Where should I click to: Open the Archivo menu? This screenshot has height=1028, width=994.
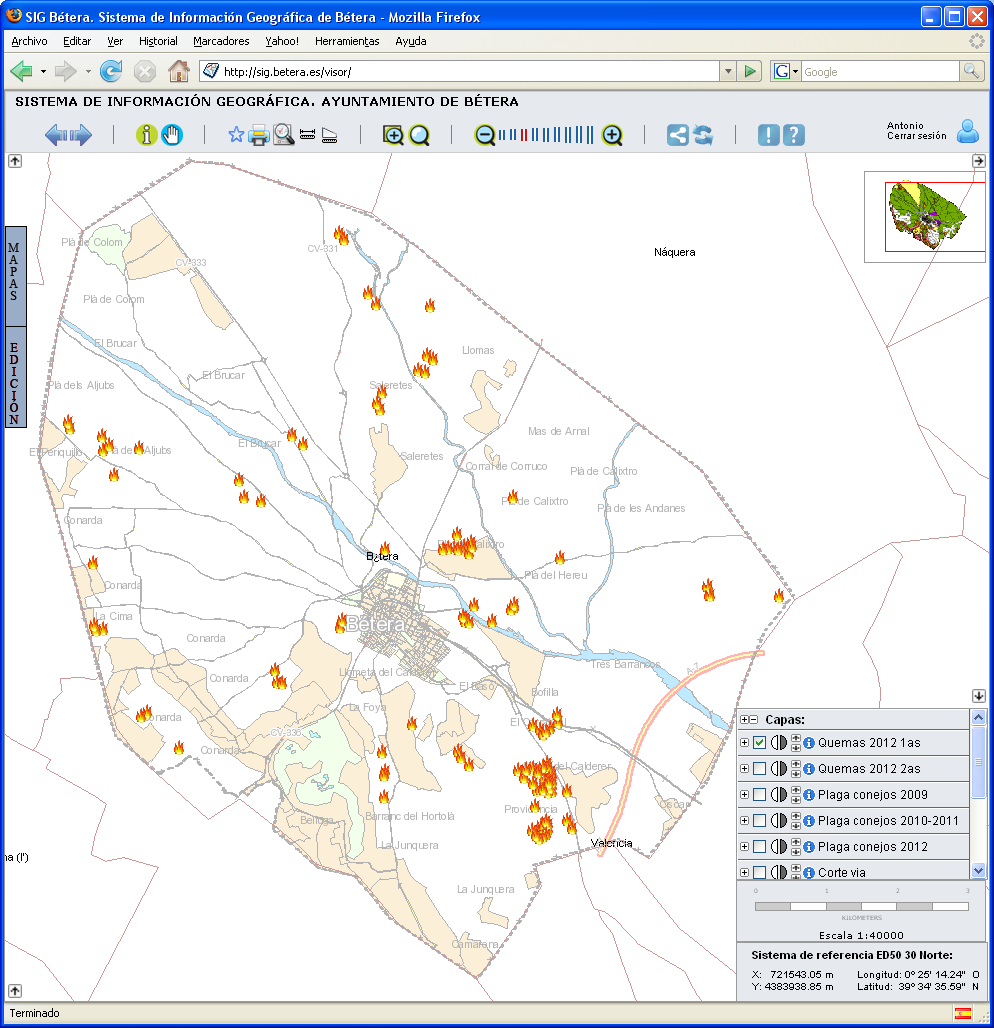point(30,41)
